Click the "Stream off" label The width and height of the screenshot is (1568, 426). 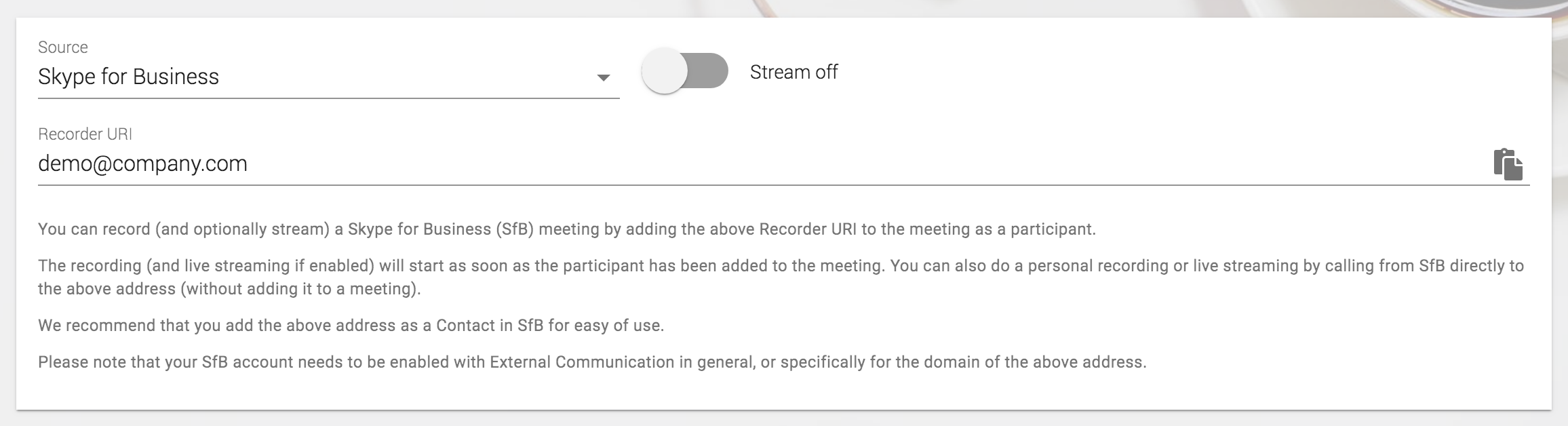point(793,72)
